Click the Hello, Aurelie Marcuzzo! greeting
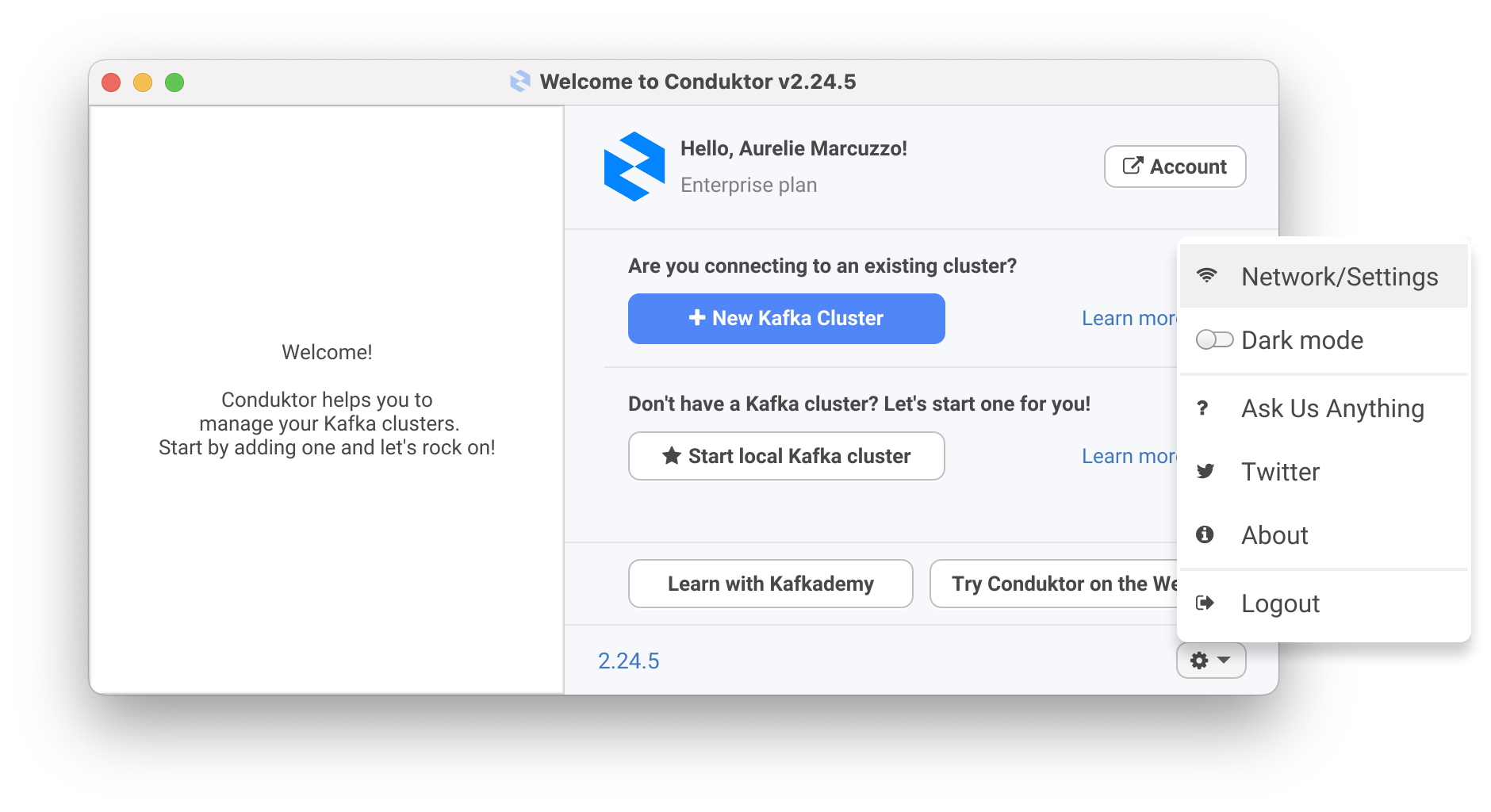The height and width of the screenshot is (812, 1491). click(x=794, y=148)
